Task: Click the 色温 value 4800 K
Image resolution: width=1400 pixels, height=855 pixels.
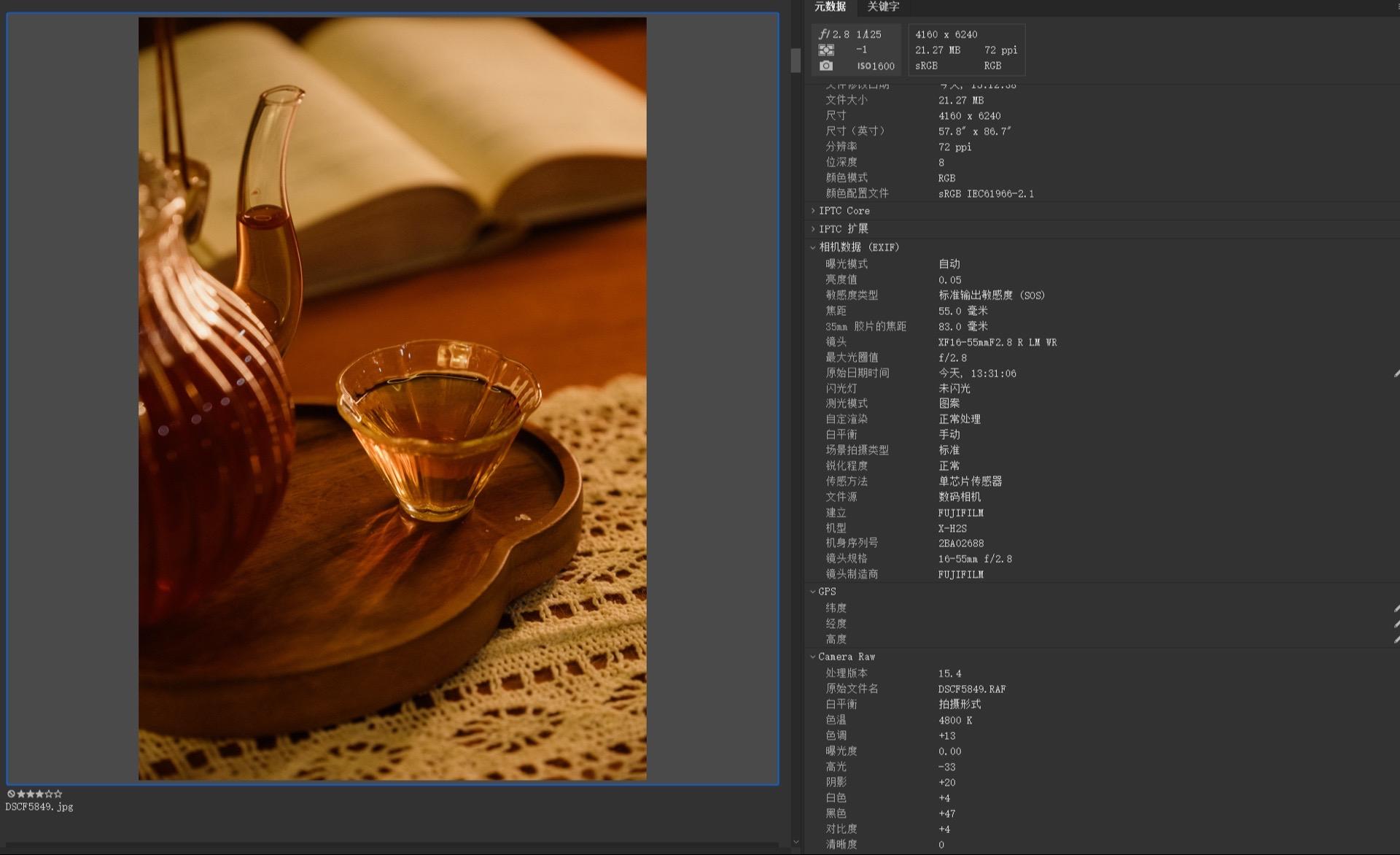Action: coord(955,721)
